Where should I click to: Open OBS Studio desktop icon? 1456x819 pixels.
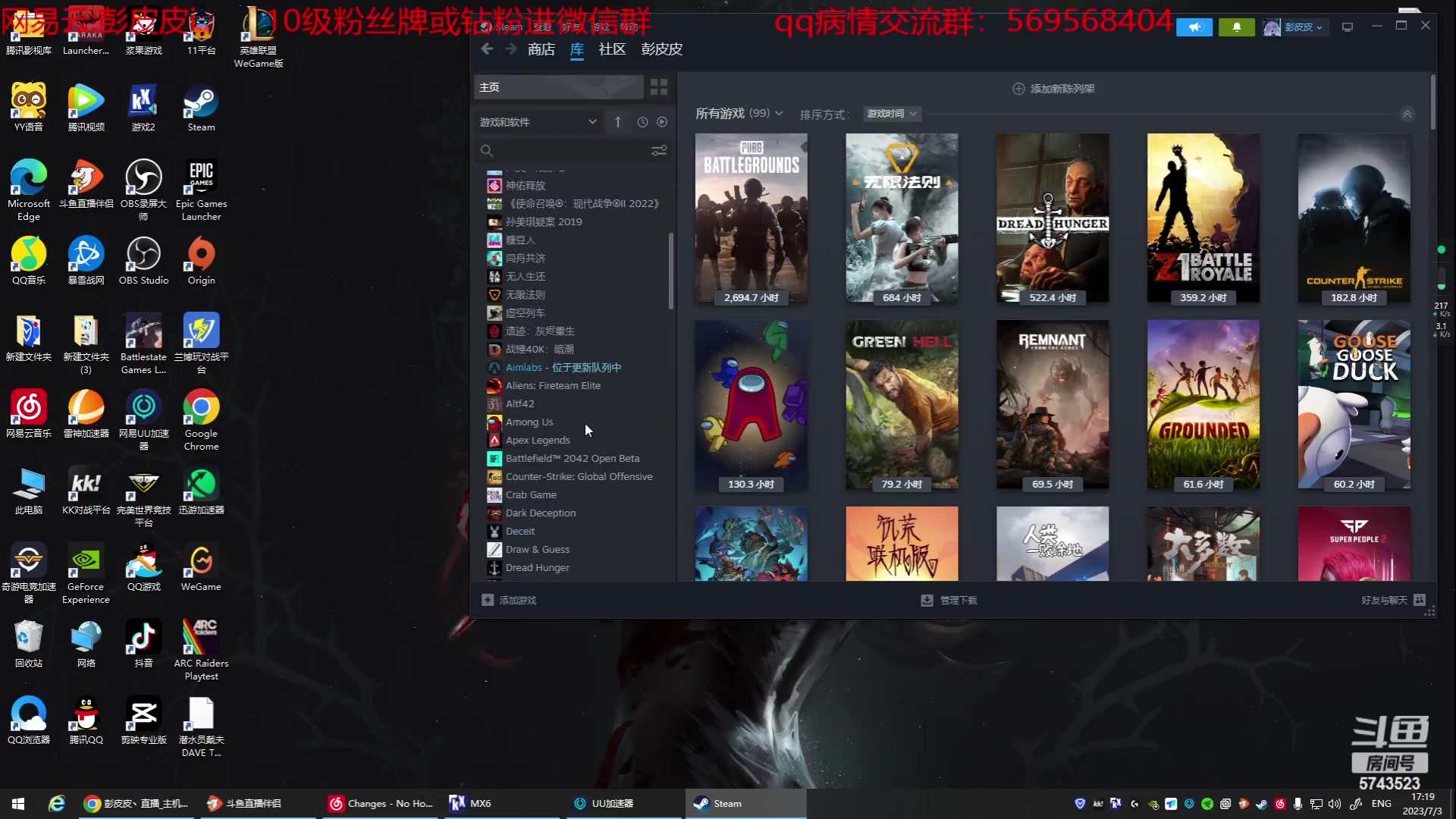pyautogui.click(x=143, y=261)
